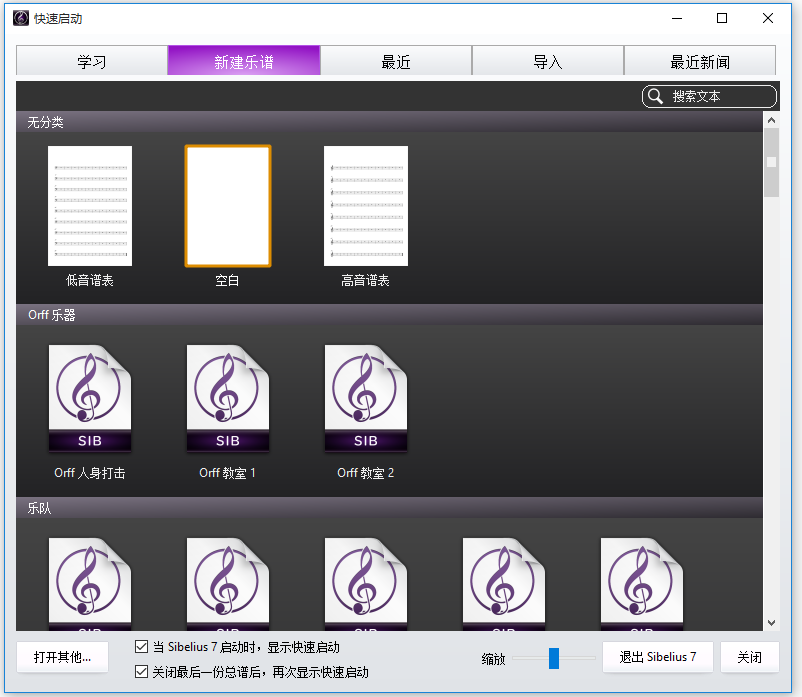Toggle 当 Sibelius 7 启动时显示快速启动 checkbox
Viewport: 802px width, 697px height.
pos(142,647)
